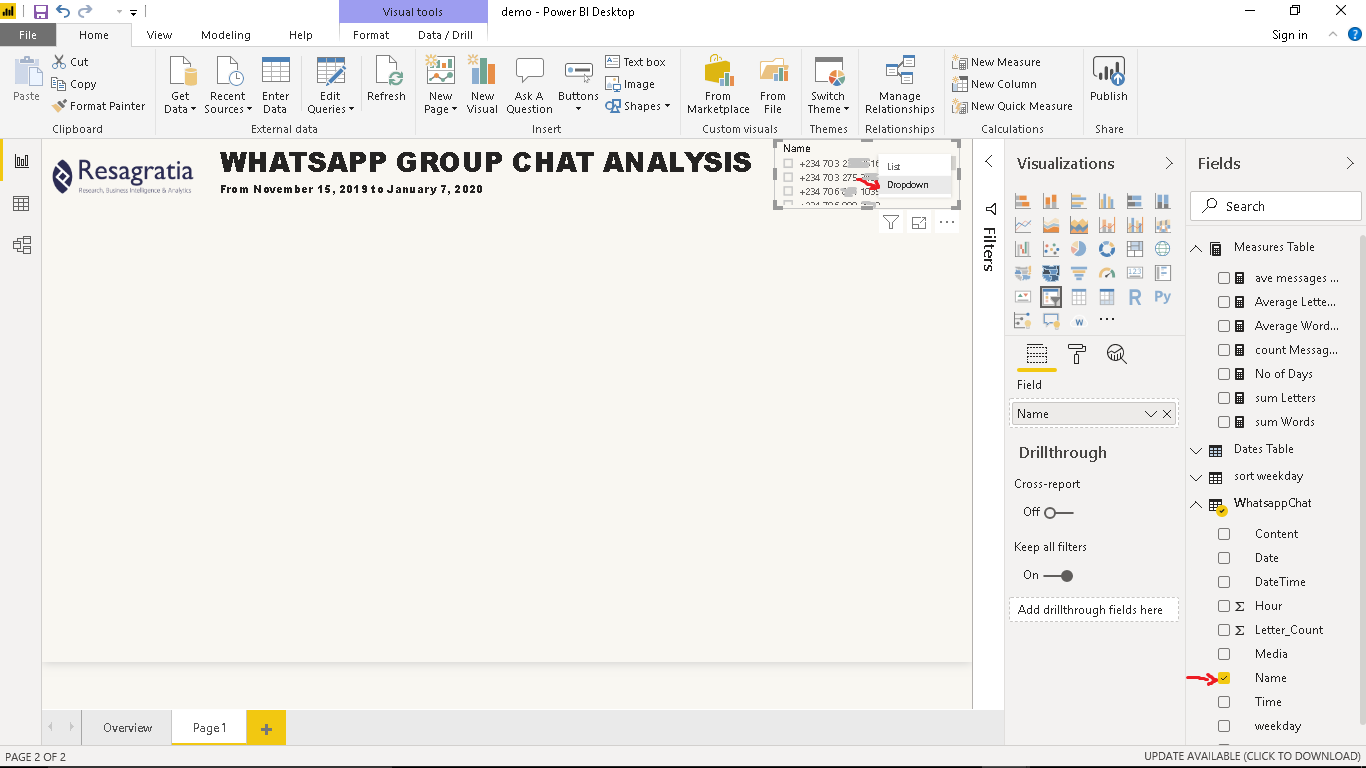
Task: Open the Name field well dropdown arrow
Action: [1151, 414]
